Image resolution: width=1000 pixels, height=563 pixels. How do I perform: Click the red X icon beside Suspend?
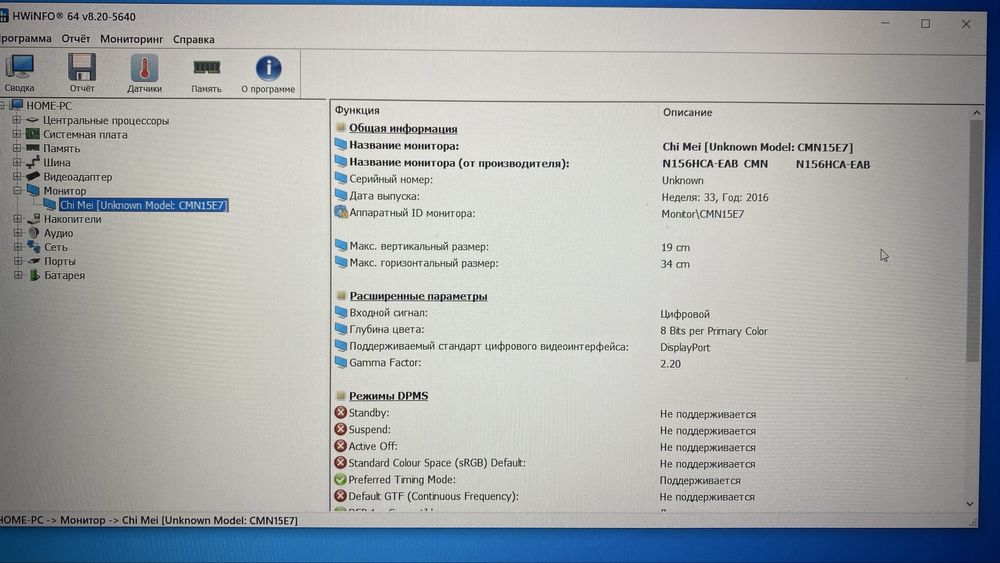(x=341, y=429)
